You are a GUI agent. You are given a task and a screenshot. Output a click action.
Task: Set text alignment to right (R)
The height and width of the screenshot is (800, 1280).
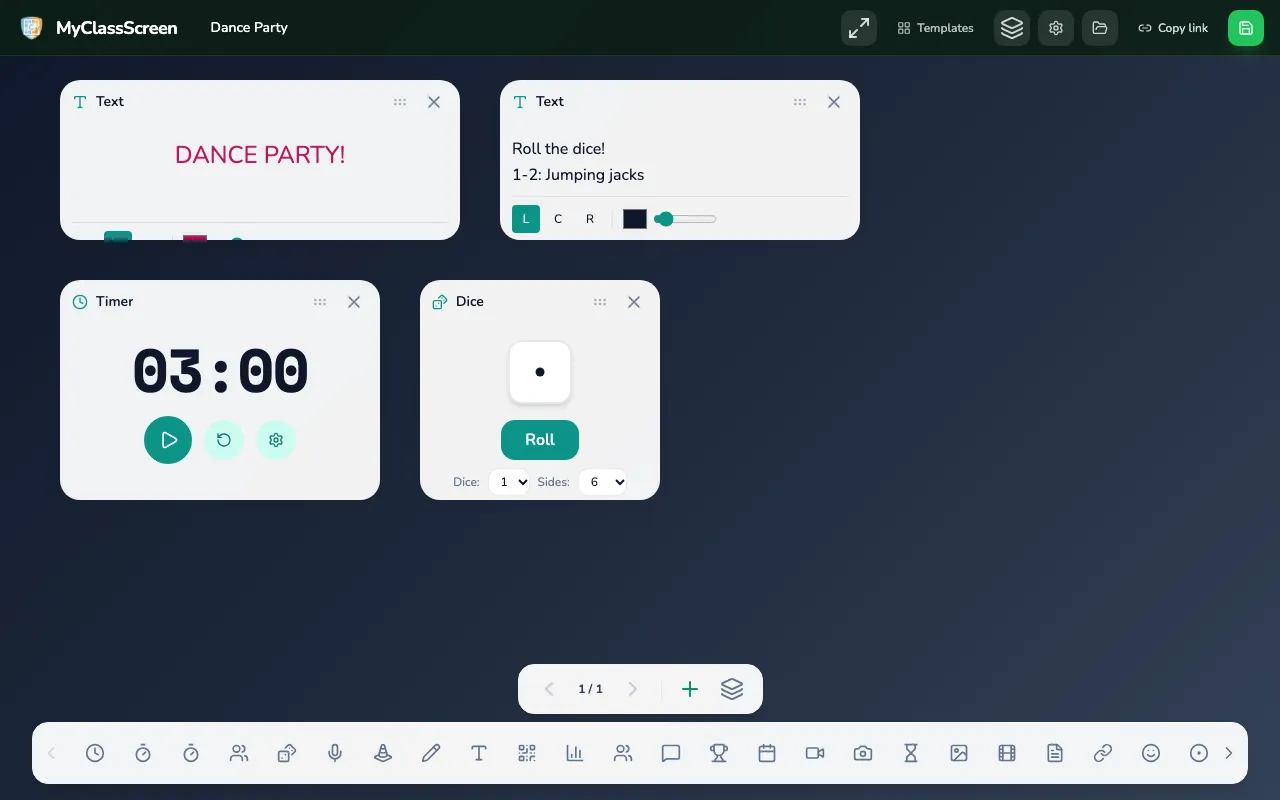(590, 219)
